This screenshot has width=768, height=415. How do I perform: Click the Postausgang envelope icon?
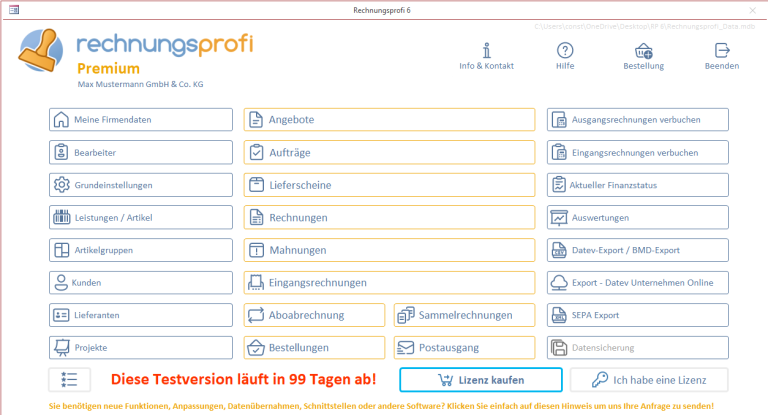tap(406, 347)
